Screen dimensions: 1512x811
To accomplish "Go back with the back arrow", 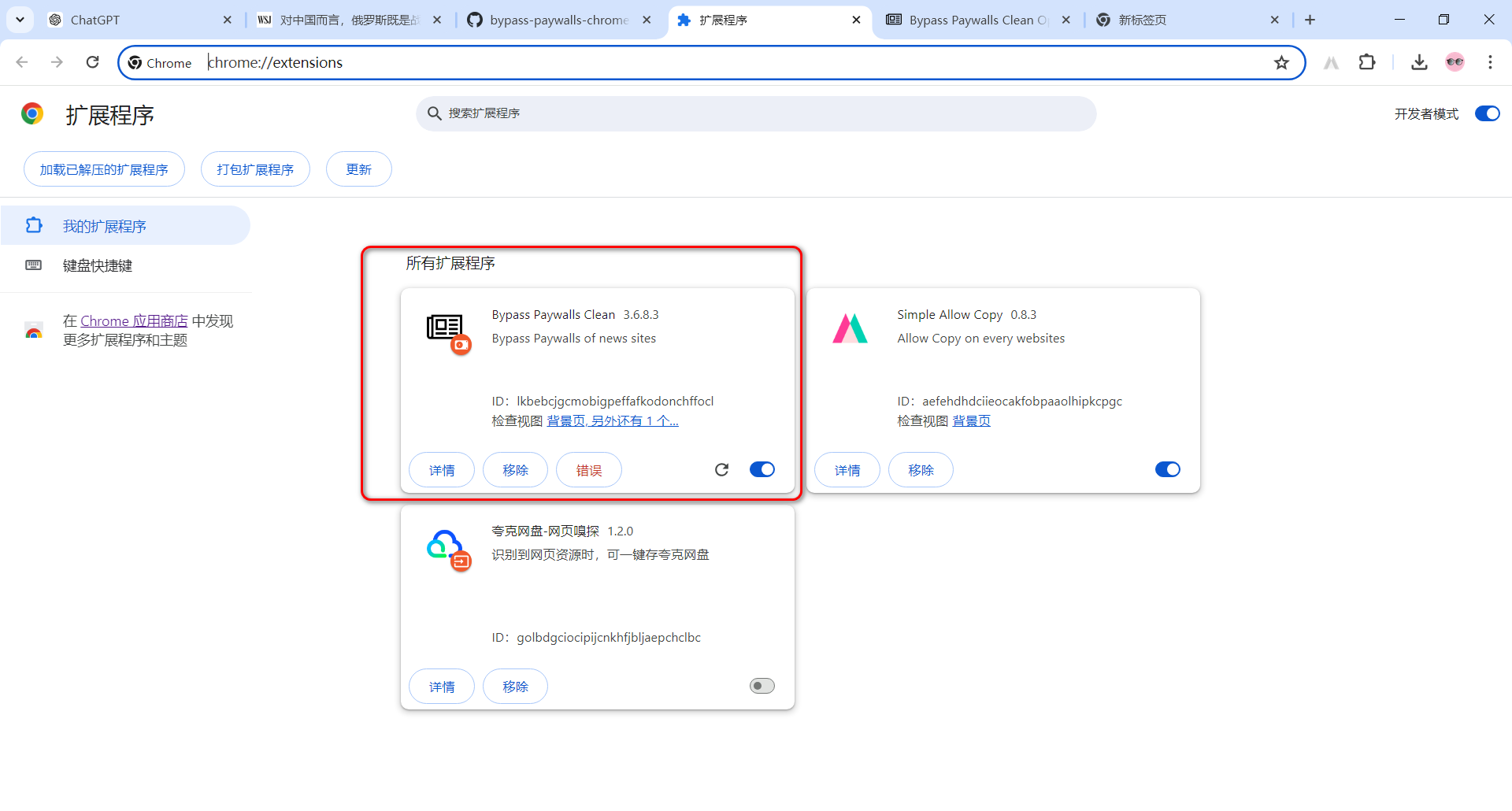I will click(22, 62).
